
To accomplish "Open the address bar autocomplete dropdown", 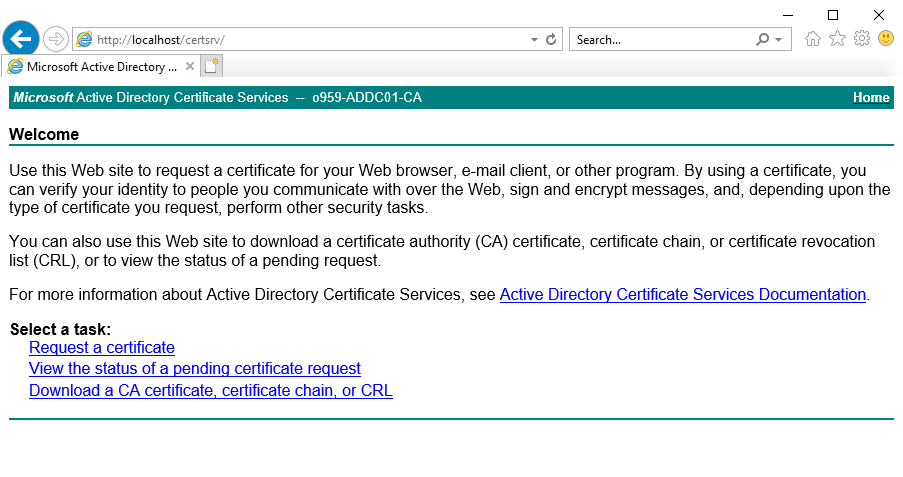I will click(x=534, y=40).
